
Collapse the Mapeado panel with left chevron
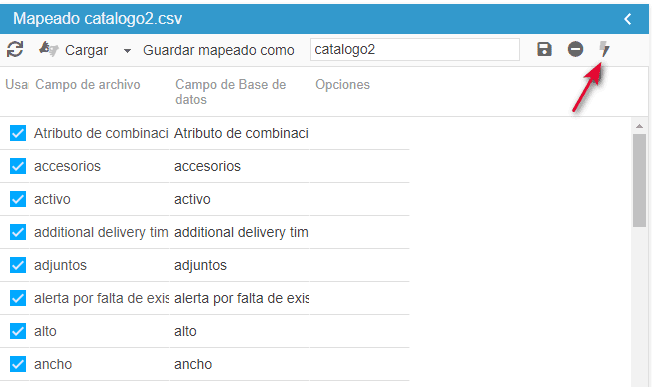[627, 19]
